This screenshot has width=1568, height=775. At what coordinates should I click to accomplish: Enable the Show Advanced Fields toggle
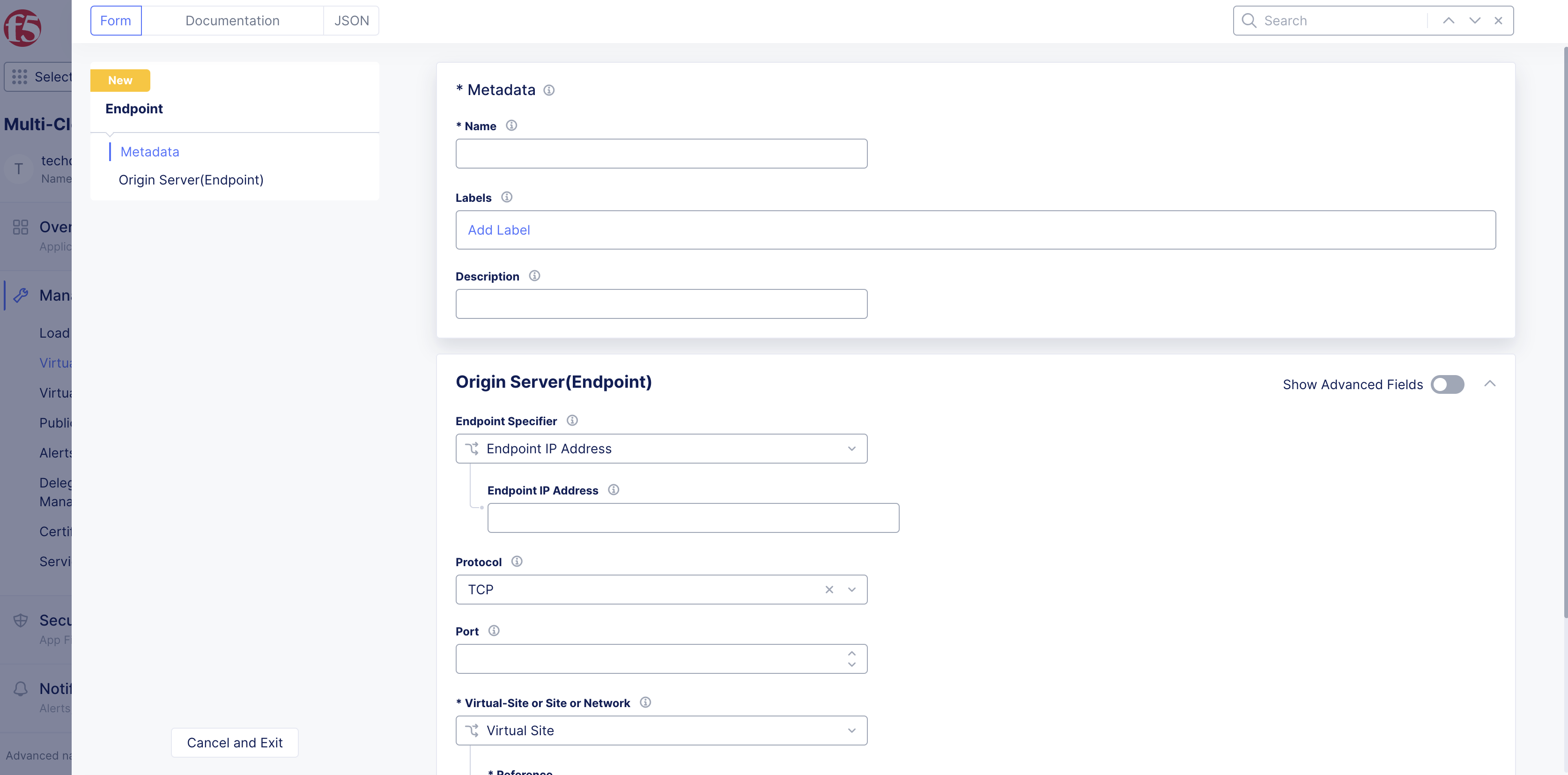point(1448,384)
